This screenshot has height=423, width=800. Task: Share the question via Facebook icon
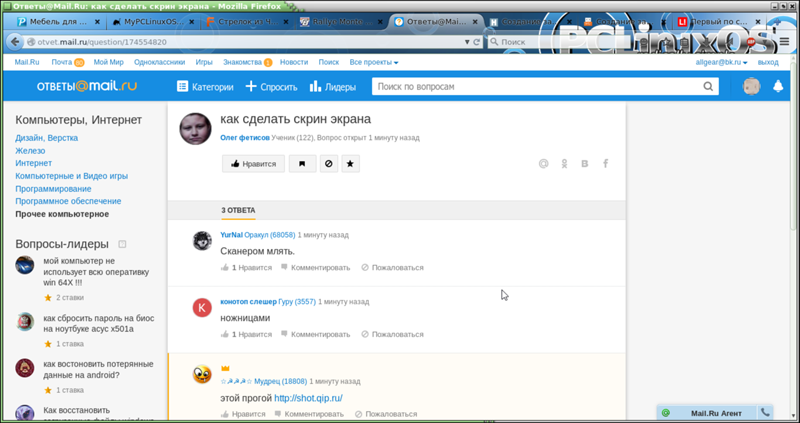coord(605,163)
